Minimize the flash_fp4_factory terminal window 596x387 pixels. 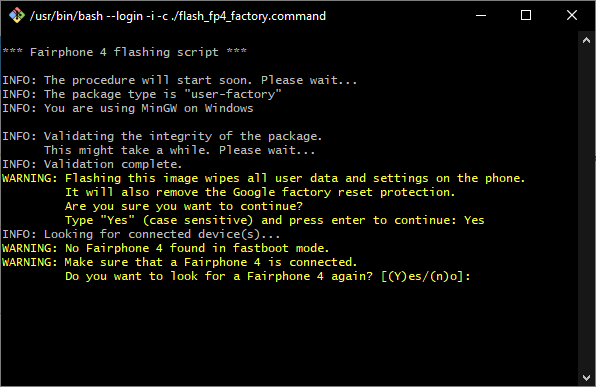click(481, 16)
